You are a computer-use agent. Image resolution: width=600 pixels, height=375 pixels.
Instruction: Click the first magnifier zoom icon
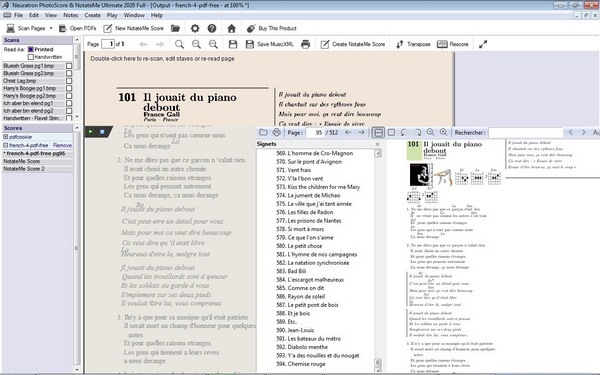click(179, 44)
